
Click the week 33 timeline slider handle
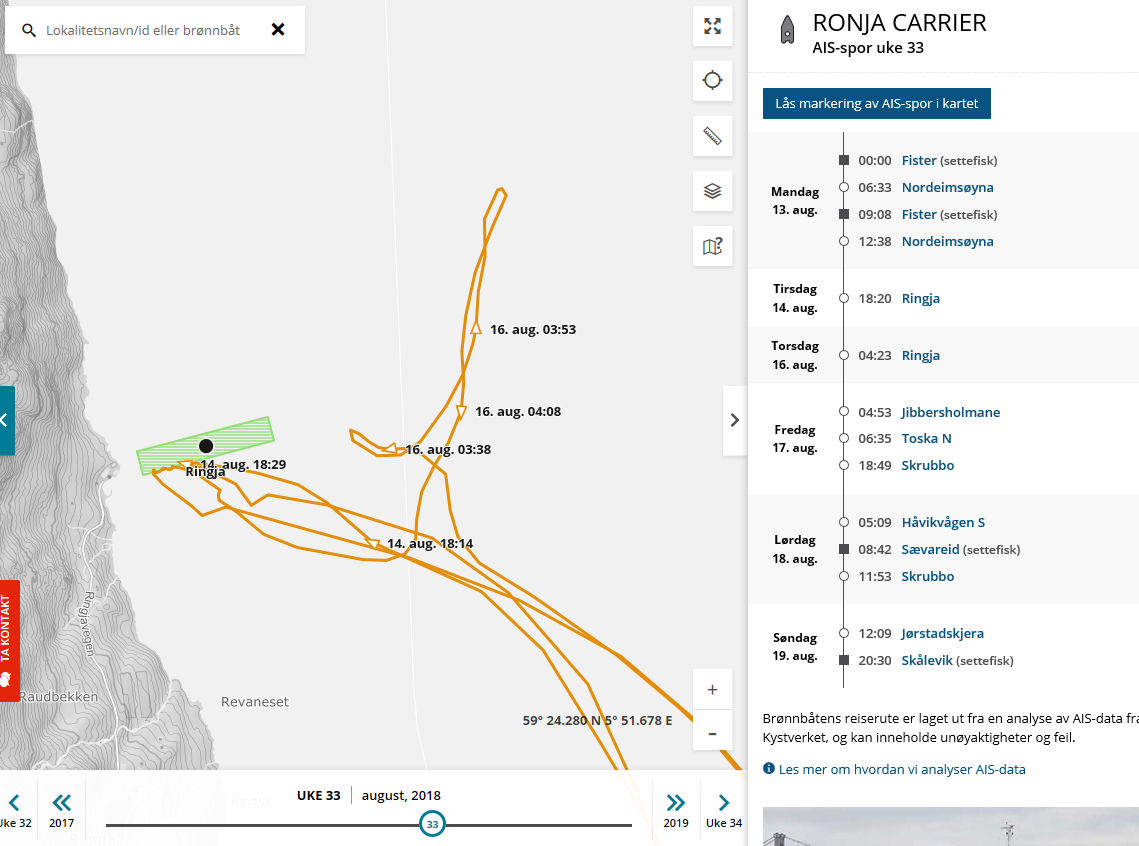432,825
